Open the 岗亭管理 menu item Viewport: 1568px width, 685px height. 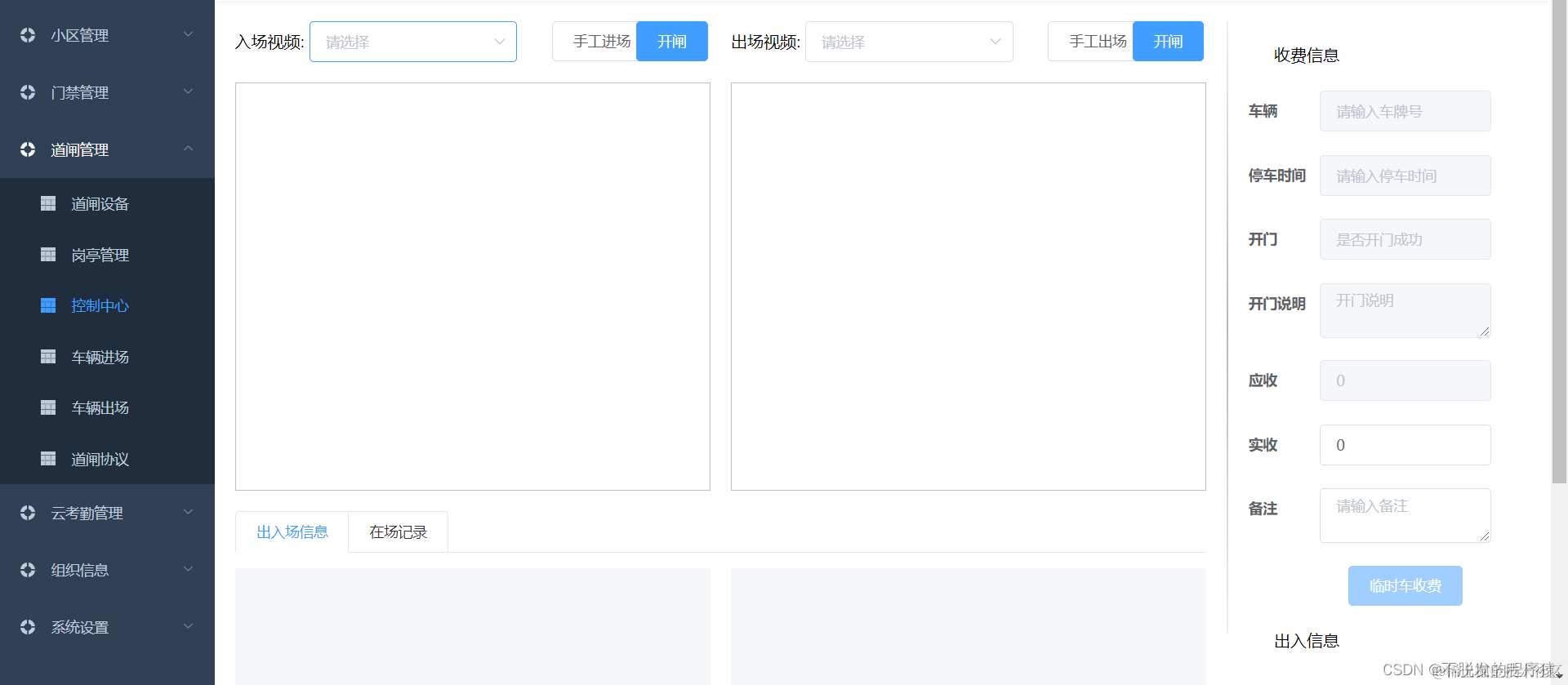(x=107, y=255)
